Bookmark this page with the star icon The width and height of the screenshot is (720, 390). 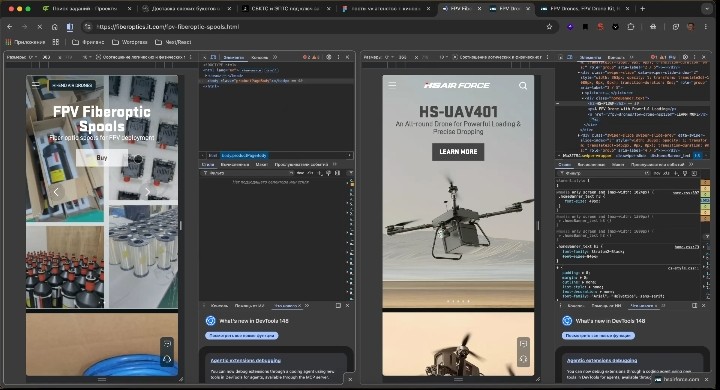tap(549, 27)
